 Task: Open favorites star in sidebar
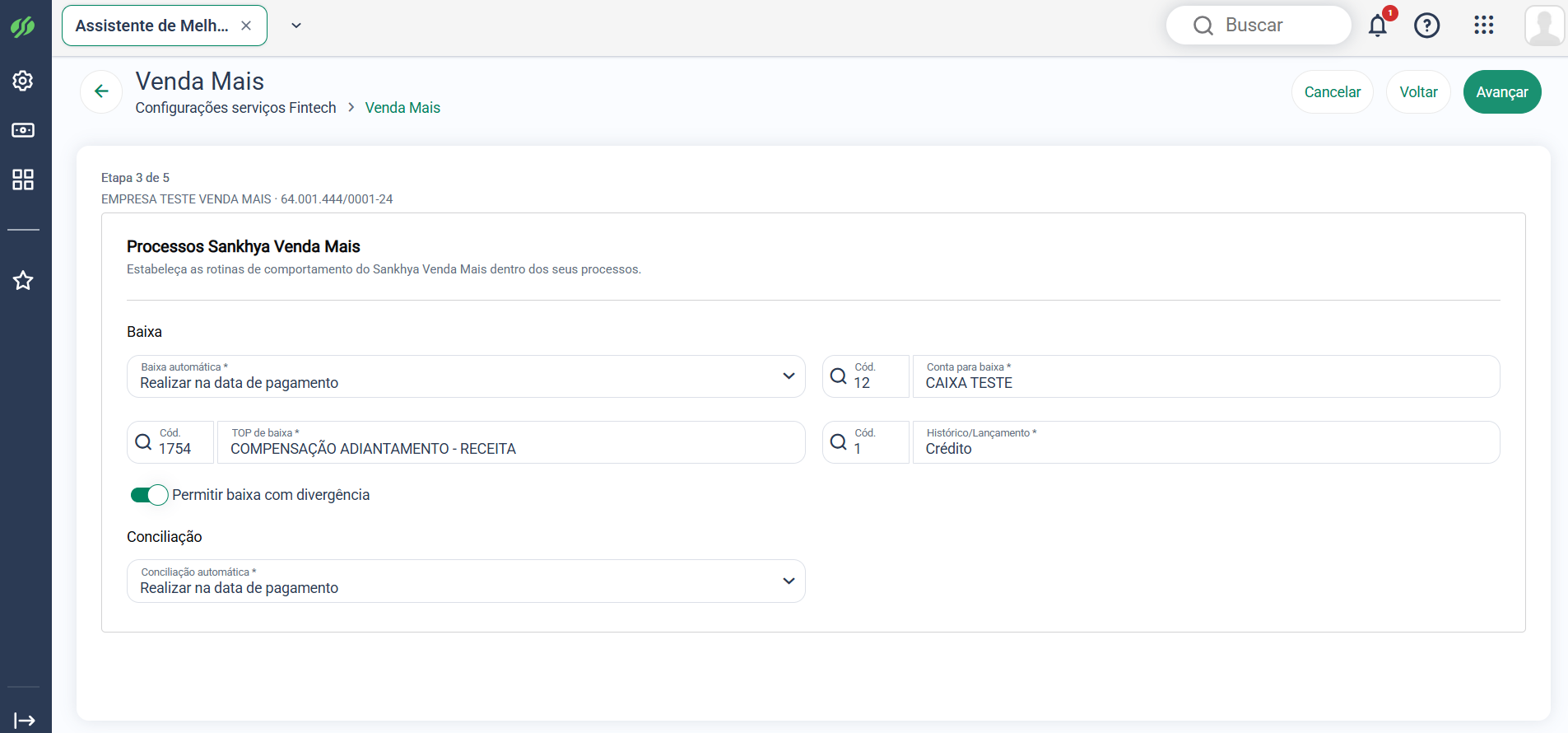coord(23,280)
